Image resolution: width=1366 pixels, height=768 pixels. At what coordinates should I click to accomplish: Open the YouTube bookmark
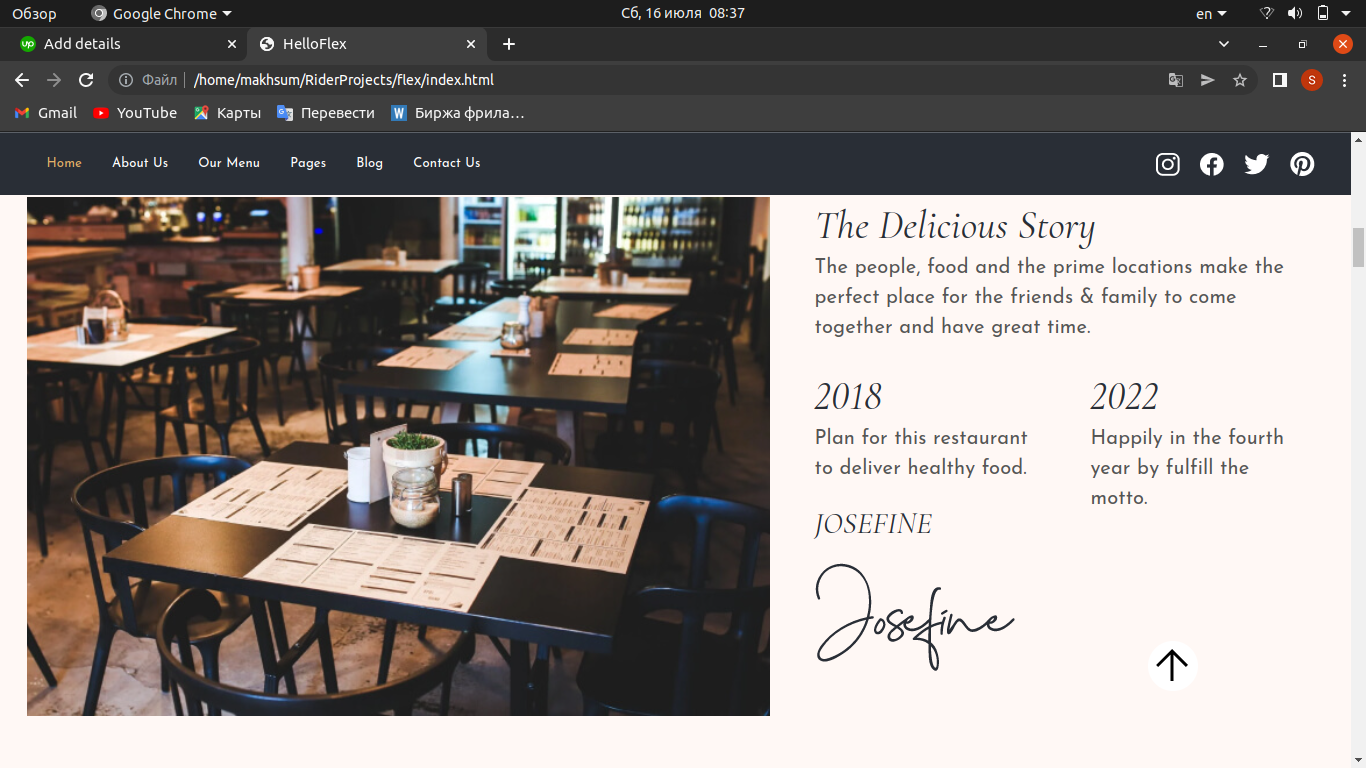[x=135, y=113]
